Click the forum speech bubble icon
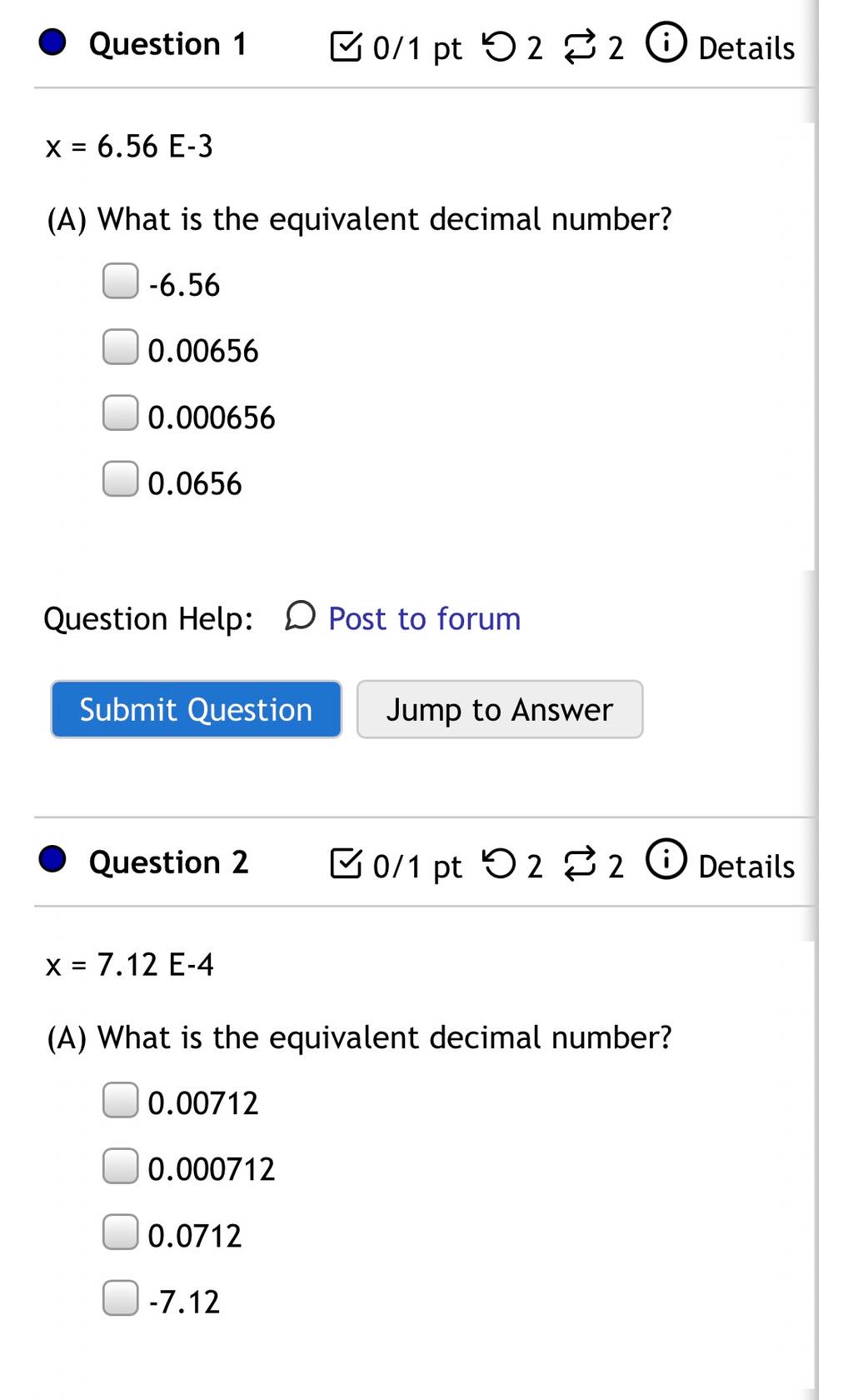The height and width of the screenshot is (1400, 853). 300,617
